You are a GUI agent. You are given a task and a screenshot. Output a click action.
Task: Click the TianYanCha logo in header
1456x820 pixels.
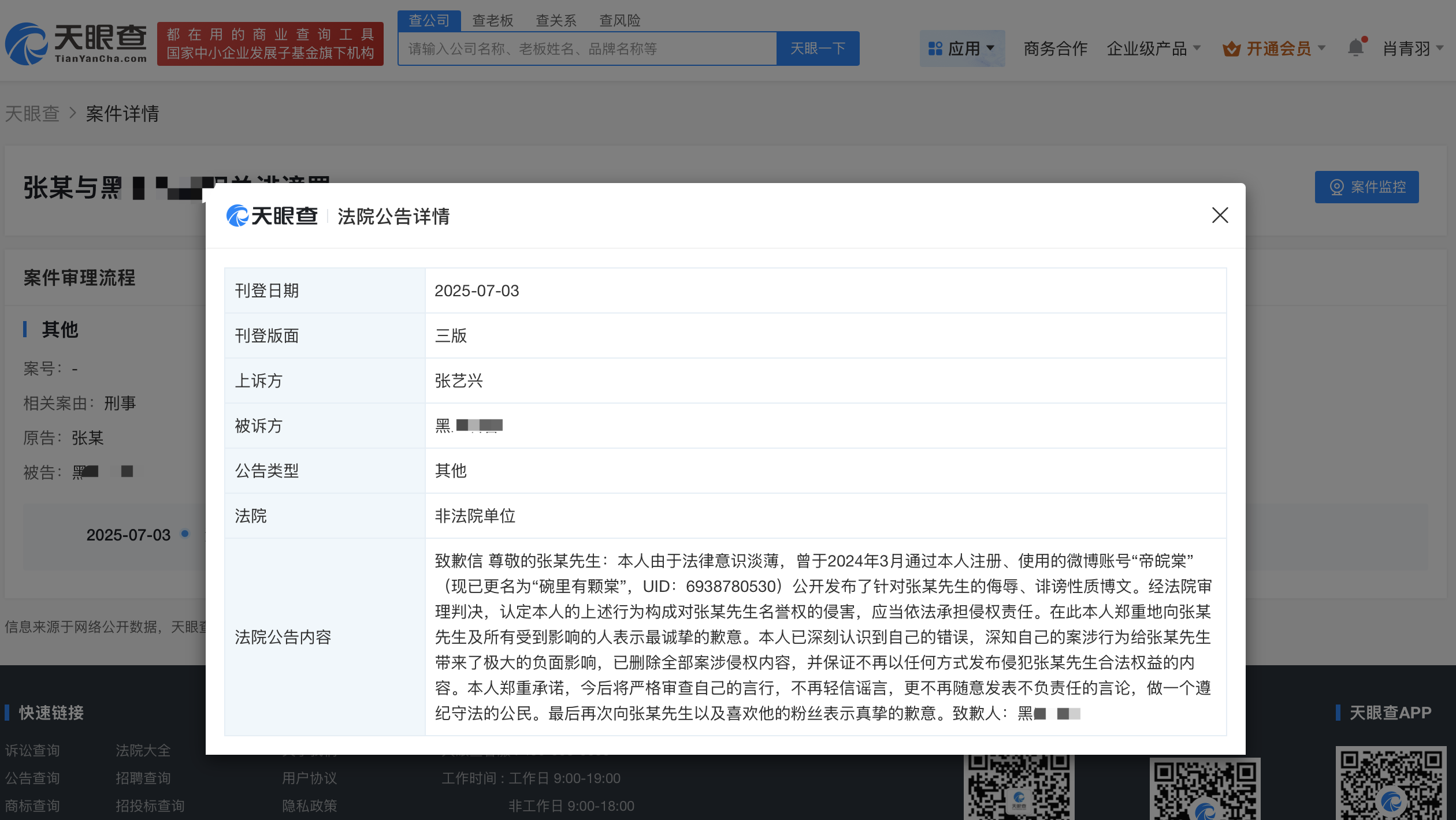pos(76,44)
